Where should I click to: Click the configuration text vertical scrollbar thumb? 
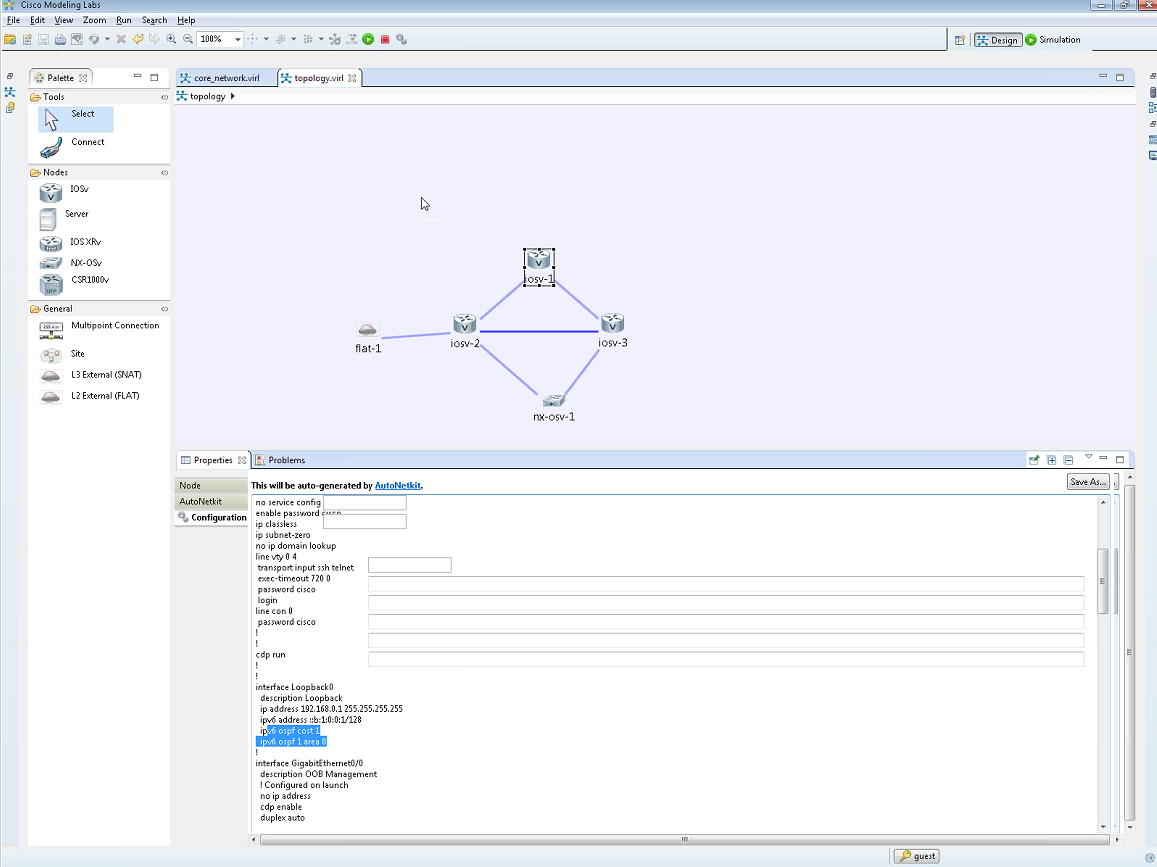[1103, 581]
